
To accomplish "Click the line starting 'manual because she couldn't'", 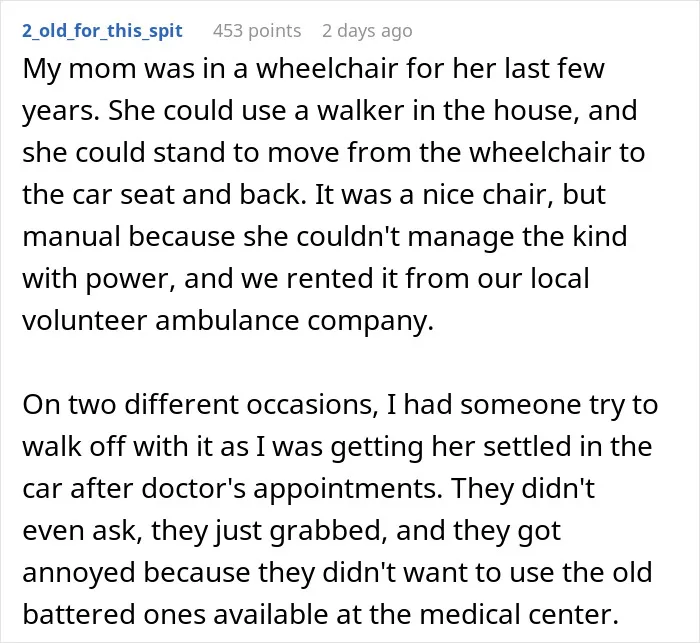I will tap(325, 237).
